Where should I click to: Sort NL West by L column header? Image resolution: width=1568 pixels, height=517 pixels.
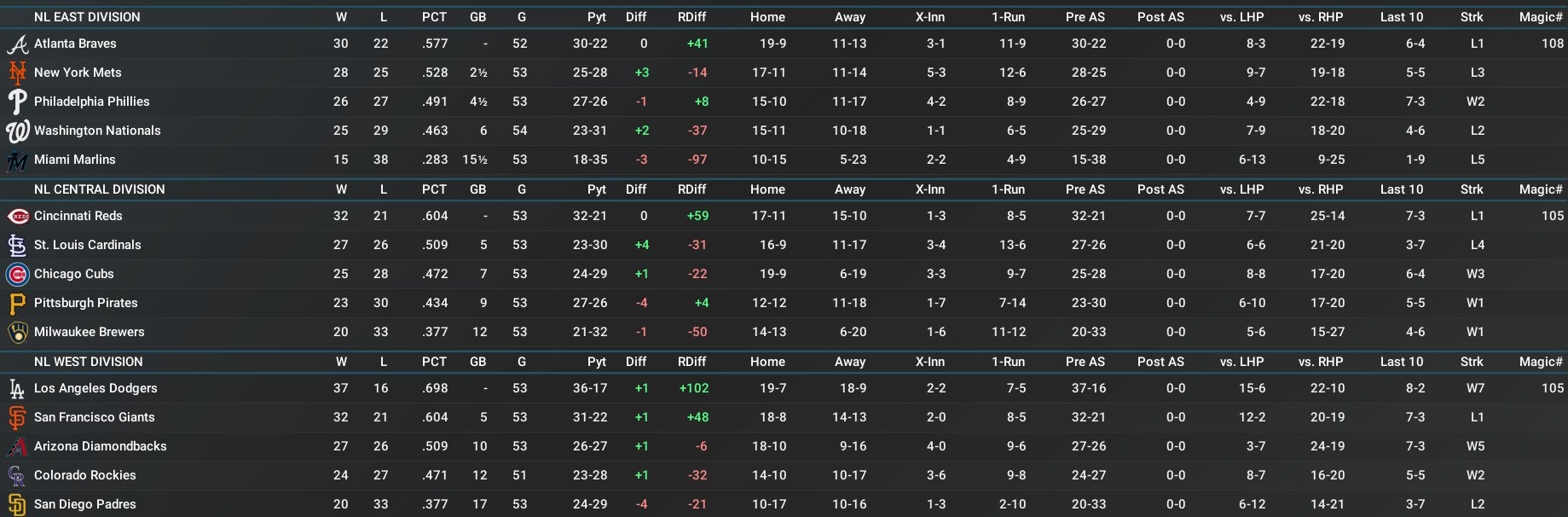(384, 362)
